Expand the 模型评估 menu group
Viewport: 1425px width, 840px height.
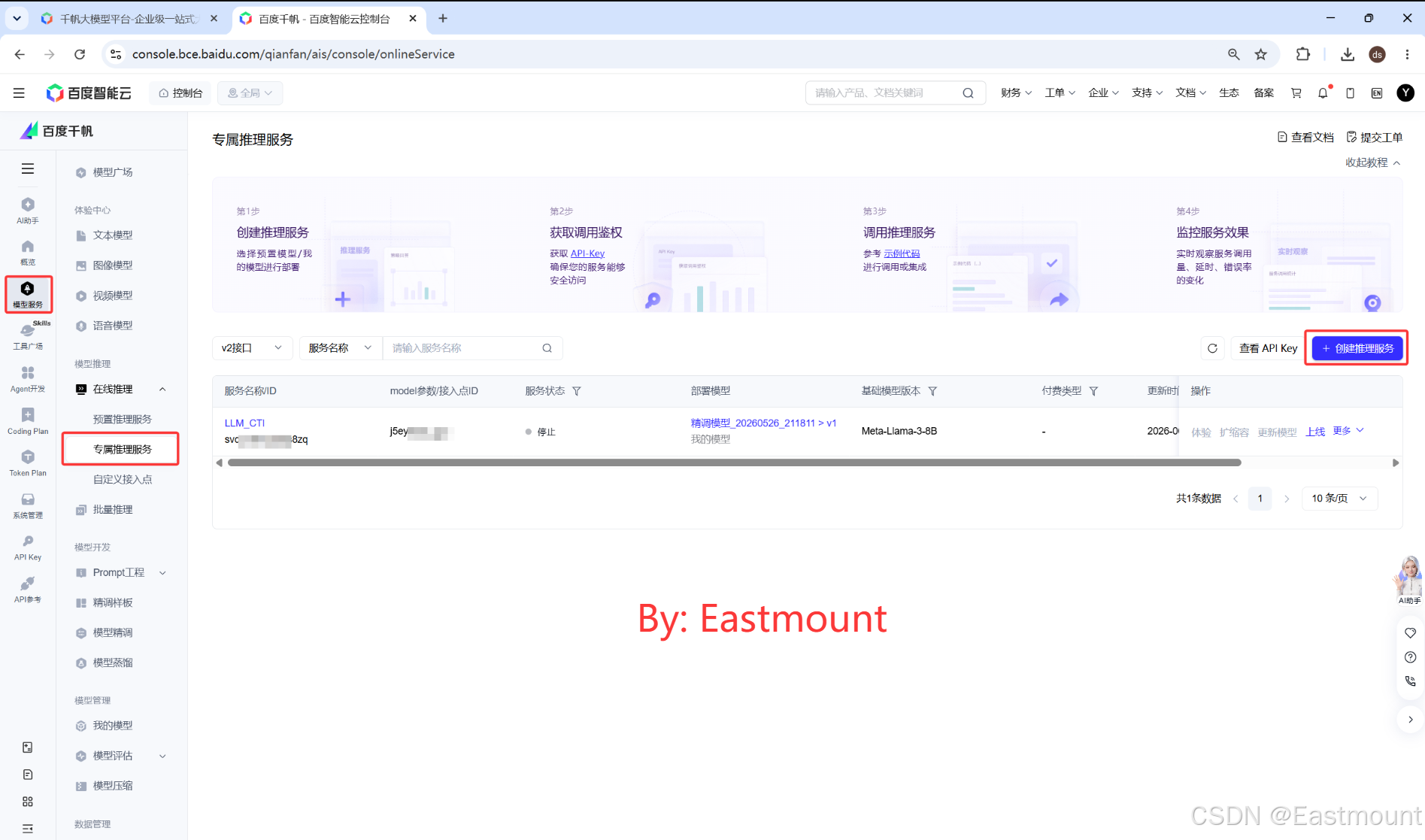[x=162, y=756]
